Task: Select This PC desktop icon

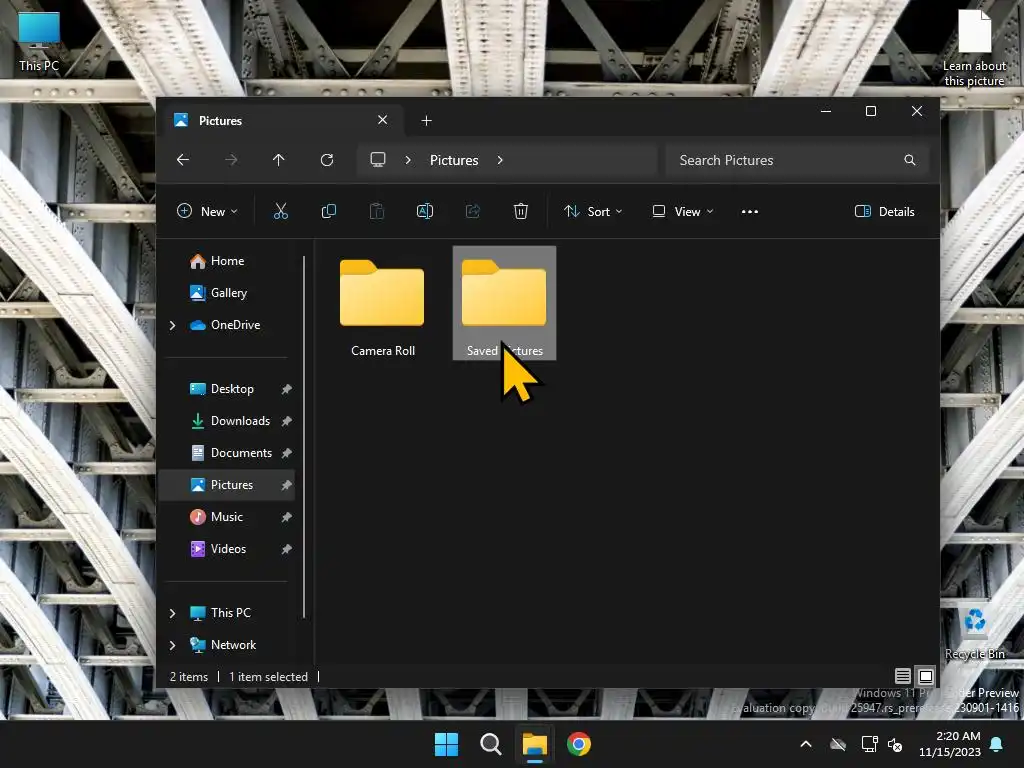Action: pos(39,42)
